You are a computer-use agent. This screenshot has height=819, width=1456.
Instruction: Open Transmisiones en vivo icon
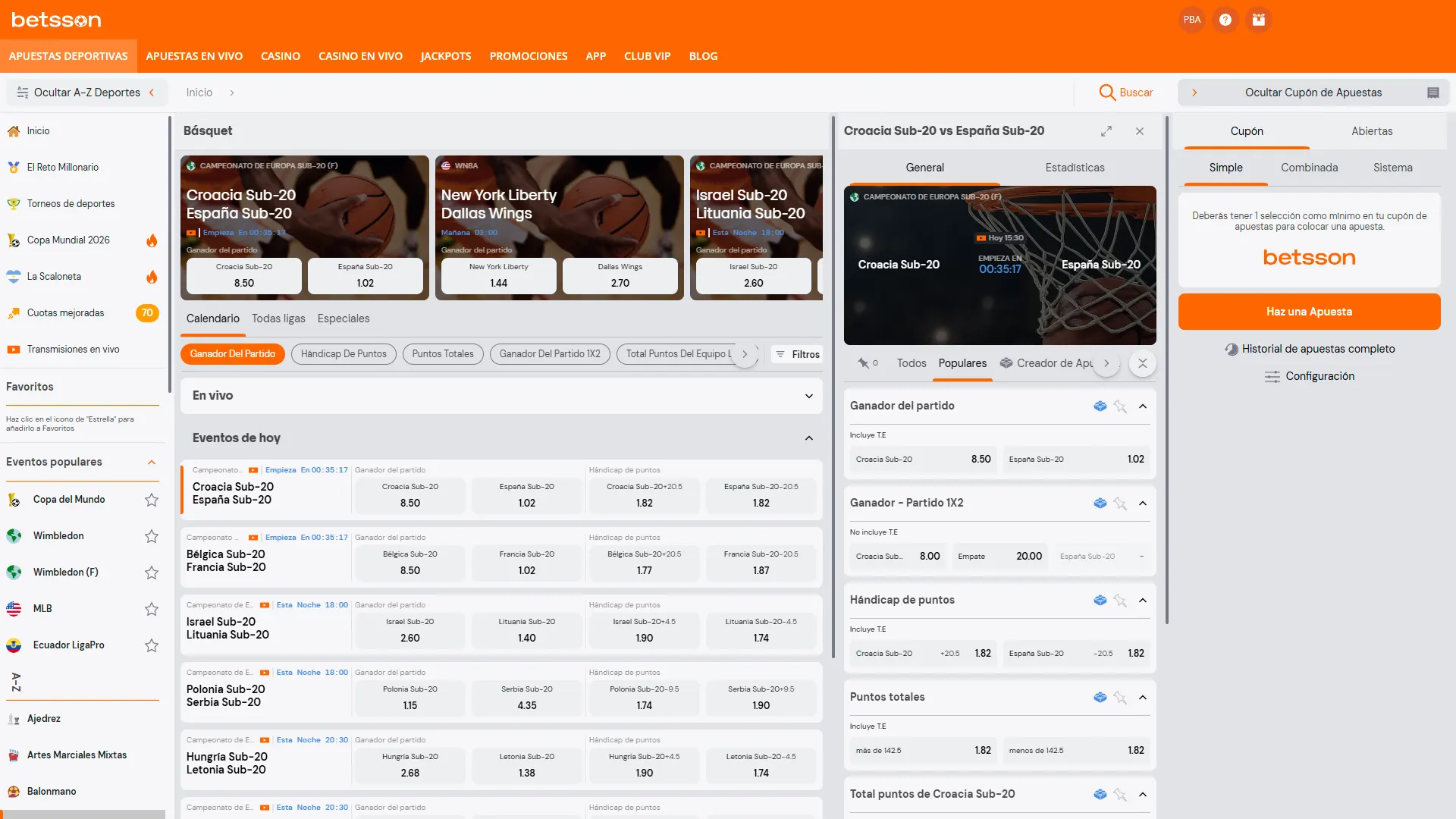pyautogui.click(x=14, y=350)
